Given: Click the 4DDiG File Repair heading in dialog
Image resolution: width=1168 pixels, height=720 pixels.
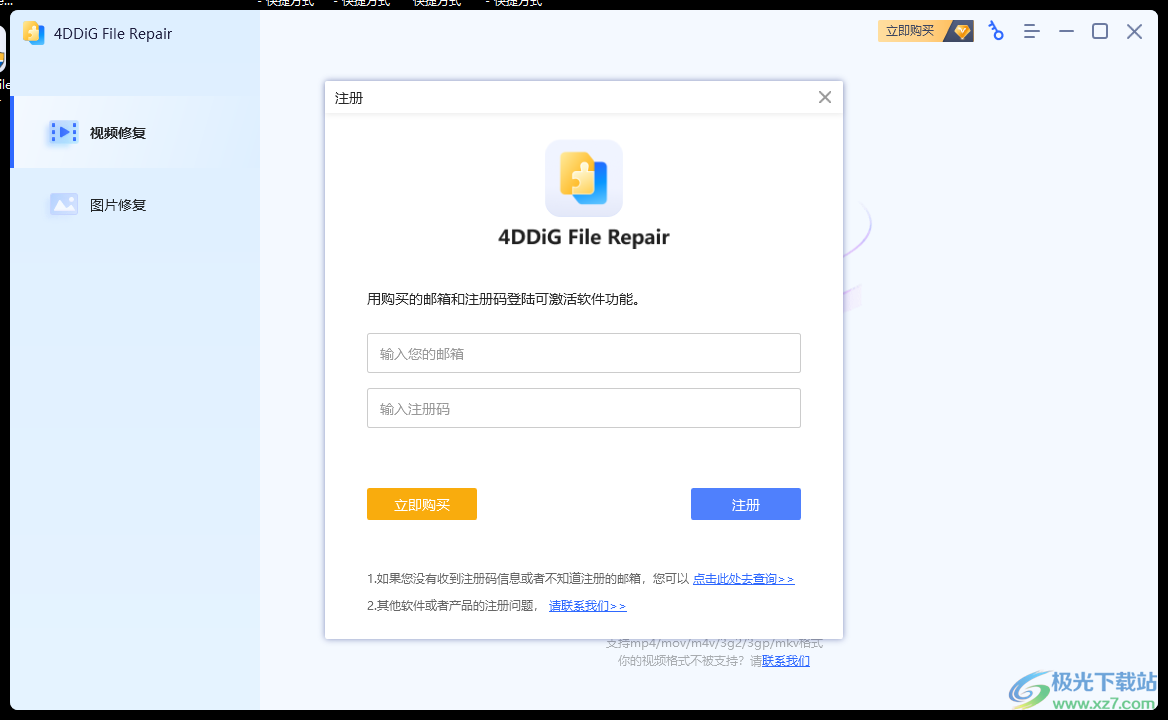Looking at the screenshot, I should 583,237.
